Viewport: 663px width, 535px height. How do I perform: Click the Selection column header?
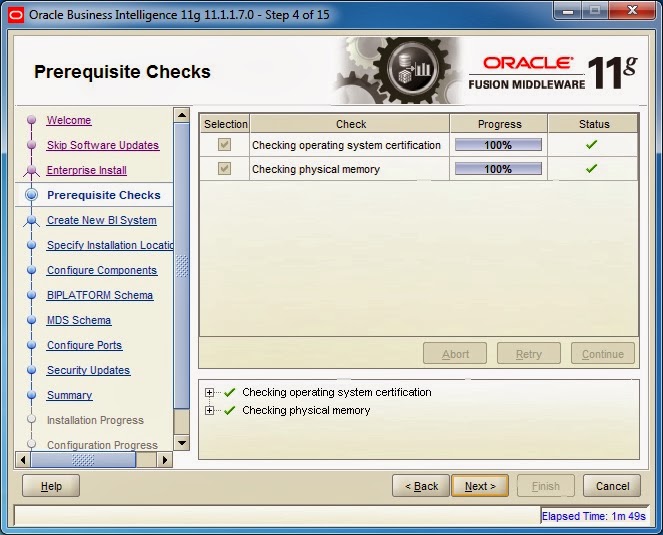pos(225,123)
